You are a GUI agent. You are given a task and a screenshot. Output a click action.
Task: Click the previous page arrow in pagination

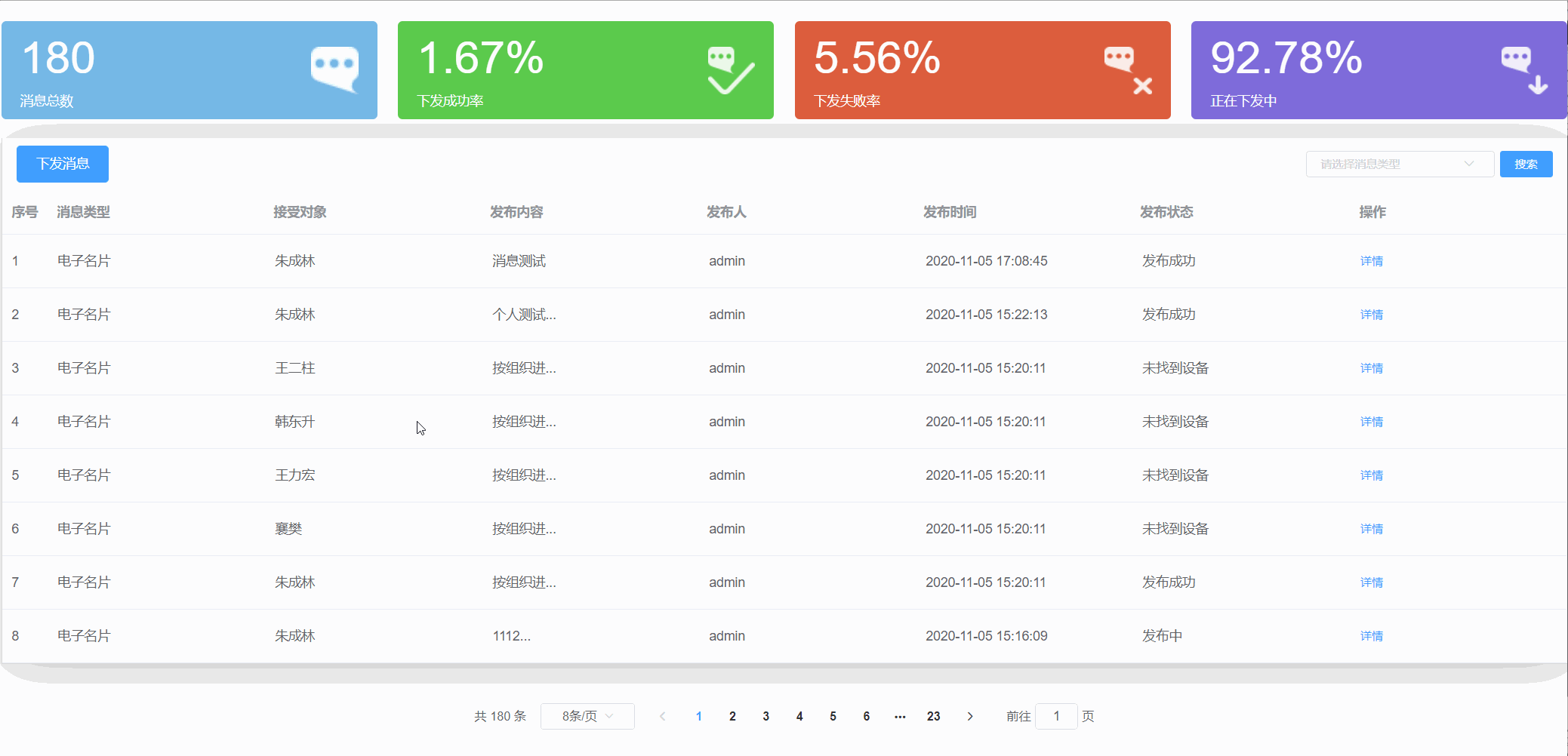coord(662,716)
